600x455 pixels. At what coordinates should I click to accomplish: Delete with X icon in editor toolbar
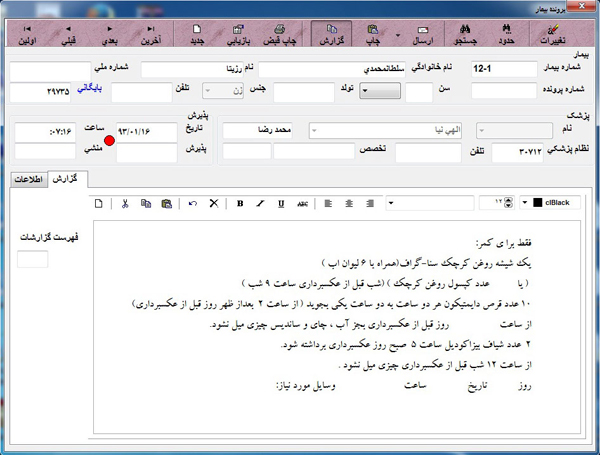214,203
